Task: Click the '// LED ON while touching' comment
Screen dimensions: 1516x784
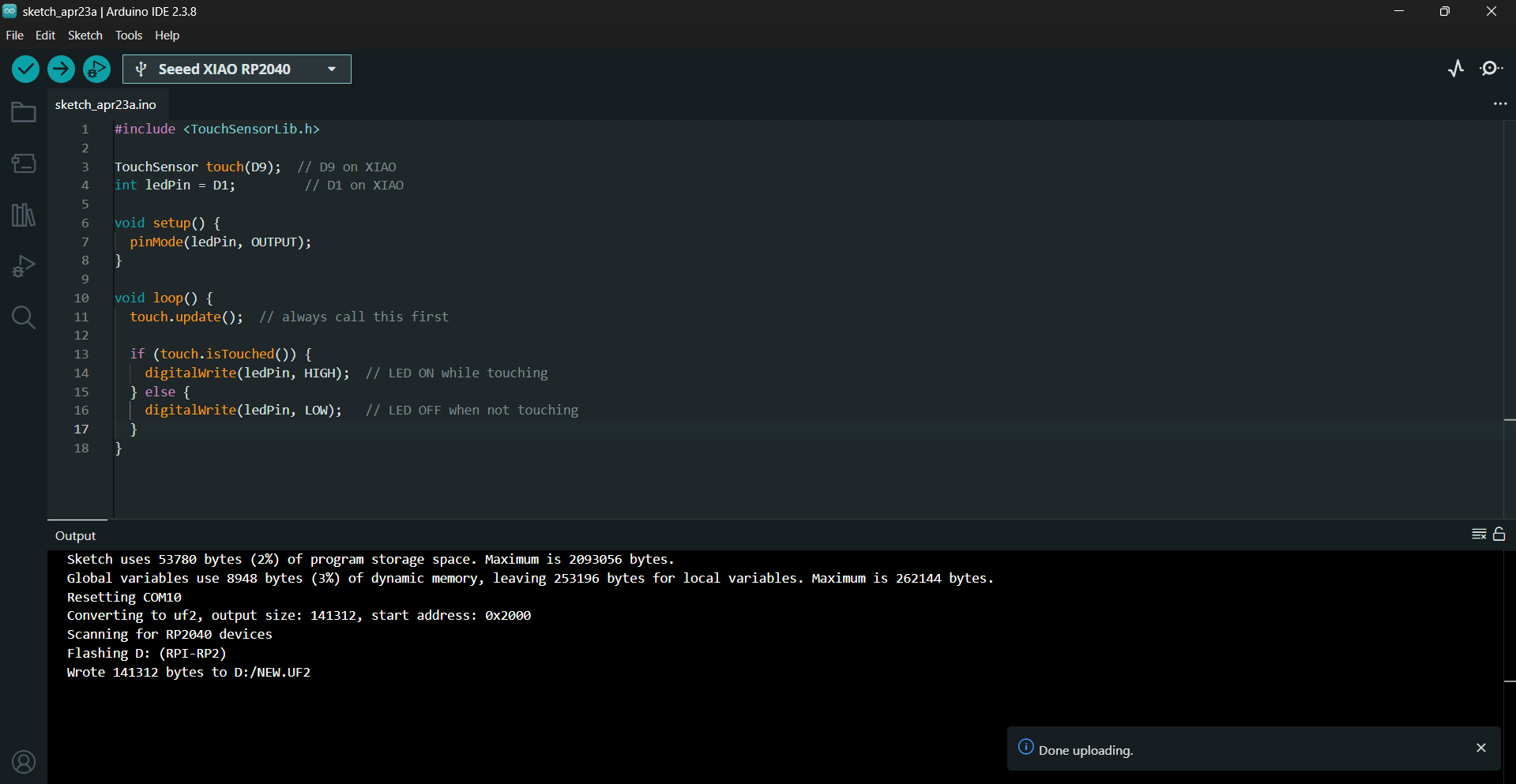Action: 457,373
